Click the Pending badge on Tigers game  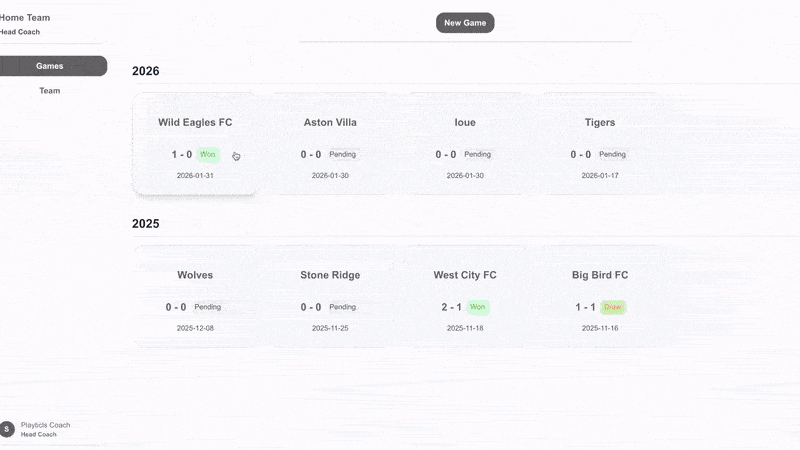click(x=612, y=155)
